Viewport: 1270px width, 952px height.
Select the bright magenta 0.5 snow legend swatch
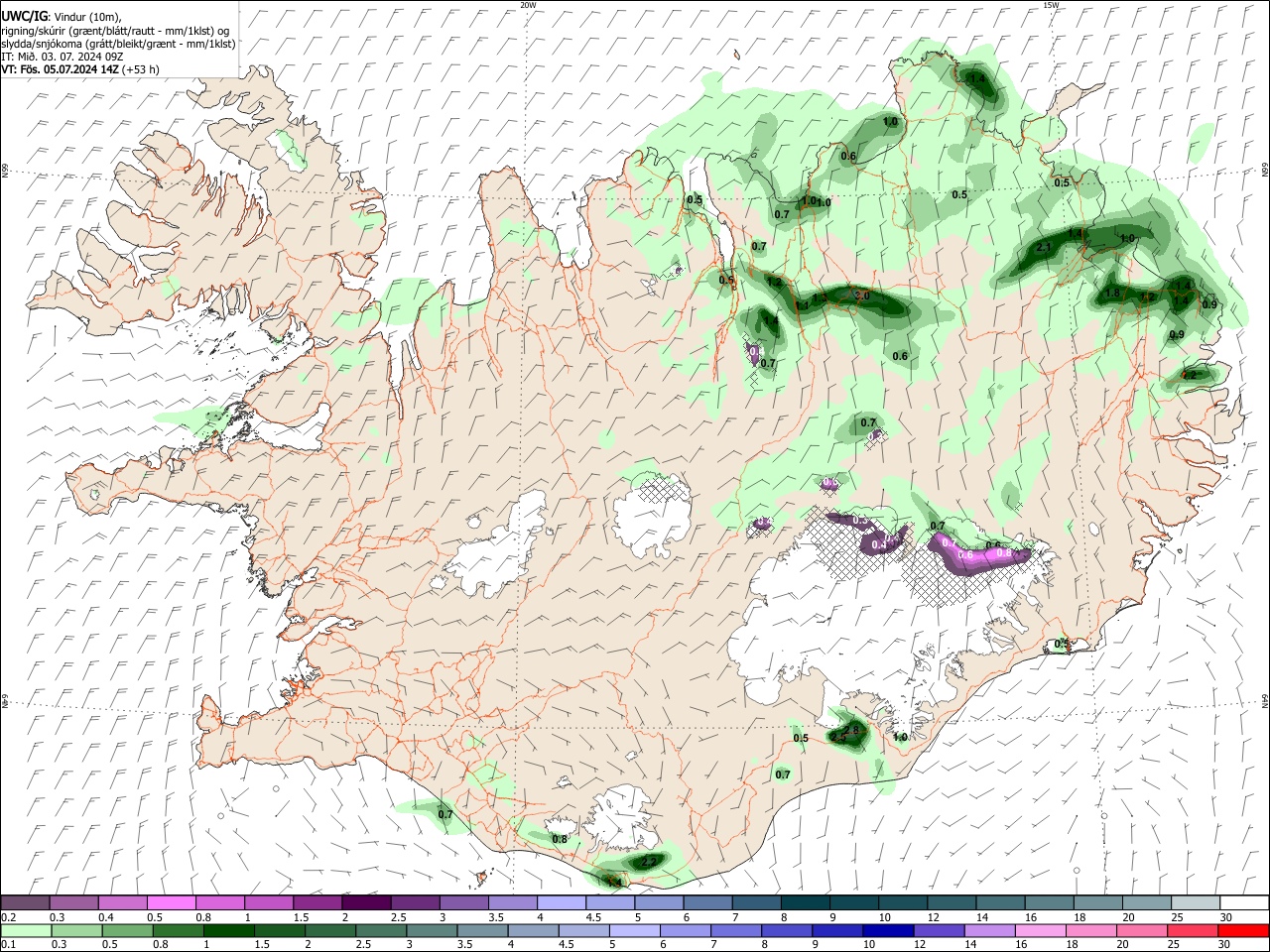pos(171,902)
